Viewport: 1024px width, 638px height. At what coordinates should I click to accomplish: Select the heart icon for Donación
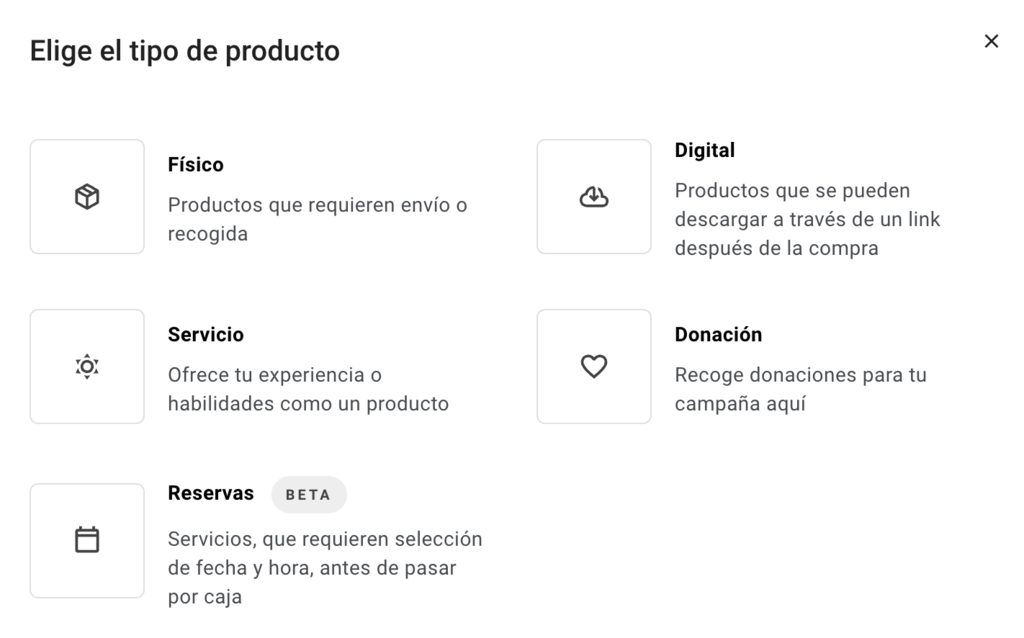[x=594, y=366]
